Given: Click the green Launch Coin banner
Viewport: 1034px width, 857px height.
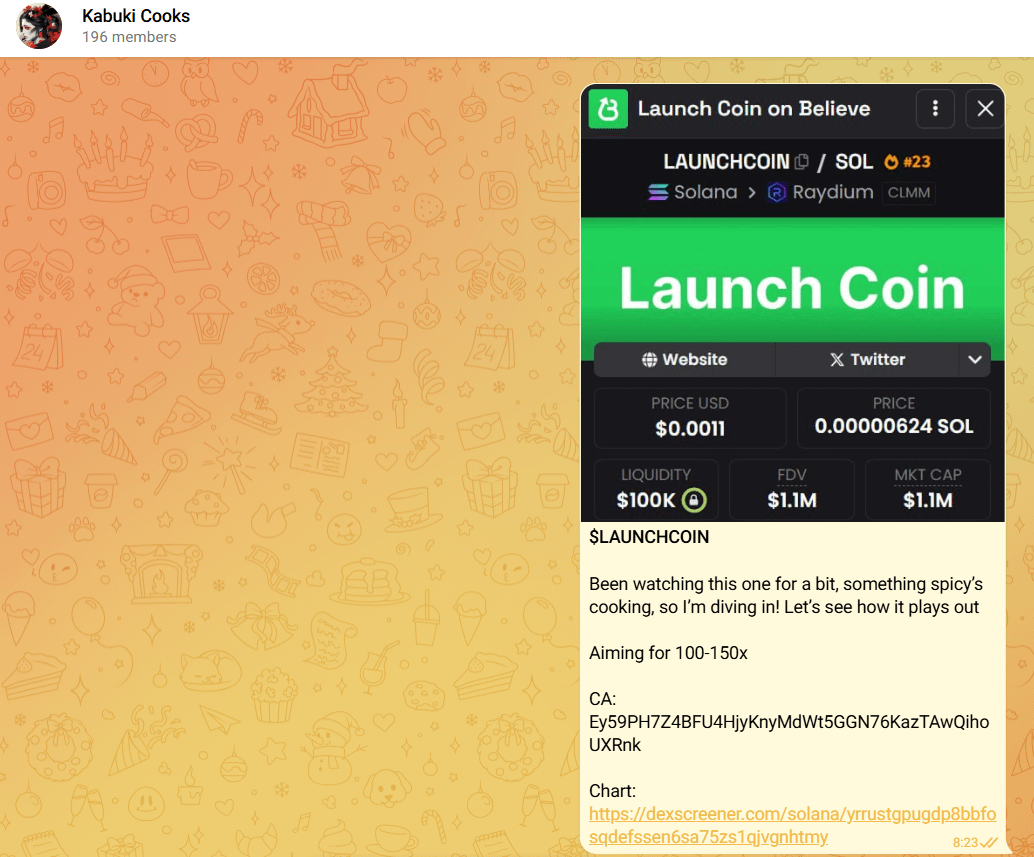Looking at the screenshot, I should (793, 288).
